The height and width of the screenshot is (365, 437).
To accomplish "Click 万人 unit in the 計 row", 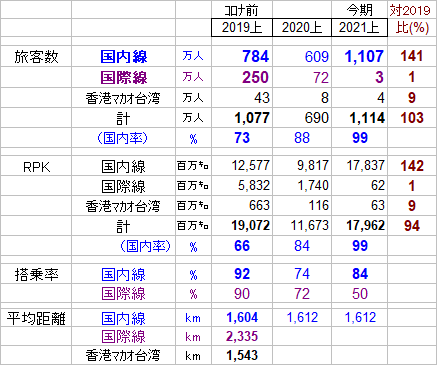I will [193, 118].
